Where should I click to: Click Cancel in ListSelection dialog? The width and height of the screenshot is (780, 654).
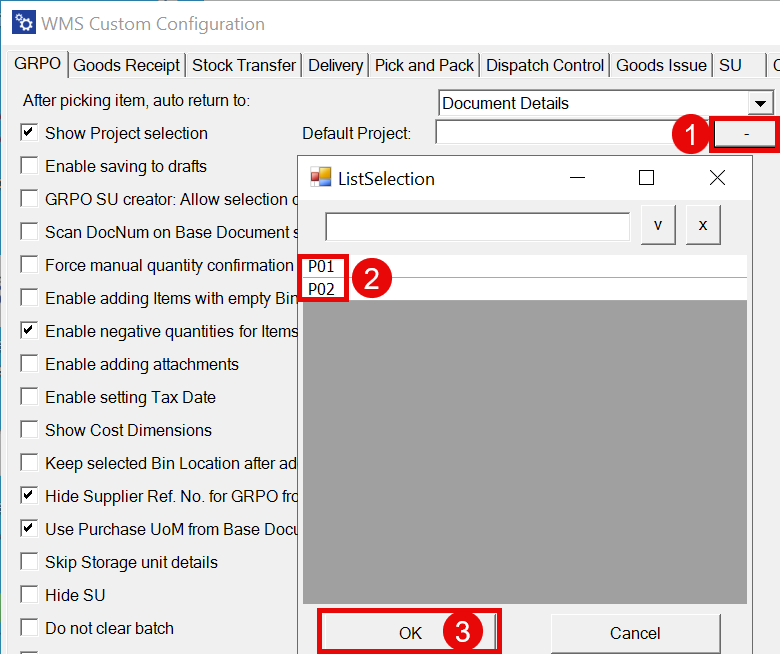tap(635, 633)
